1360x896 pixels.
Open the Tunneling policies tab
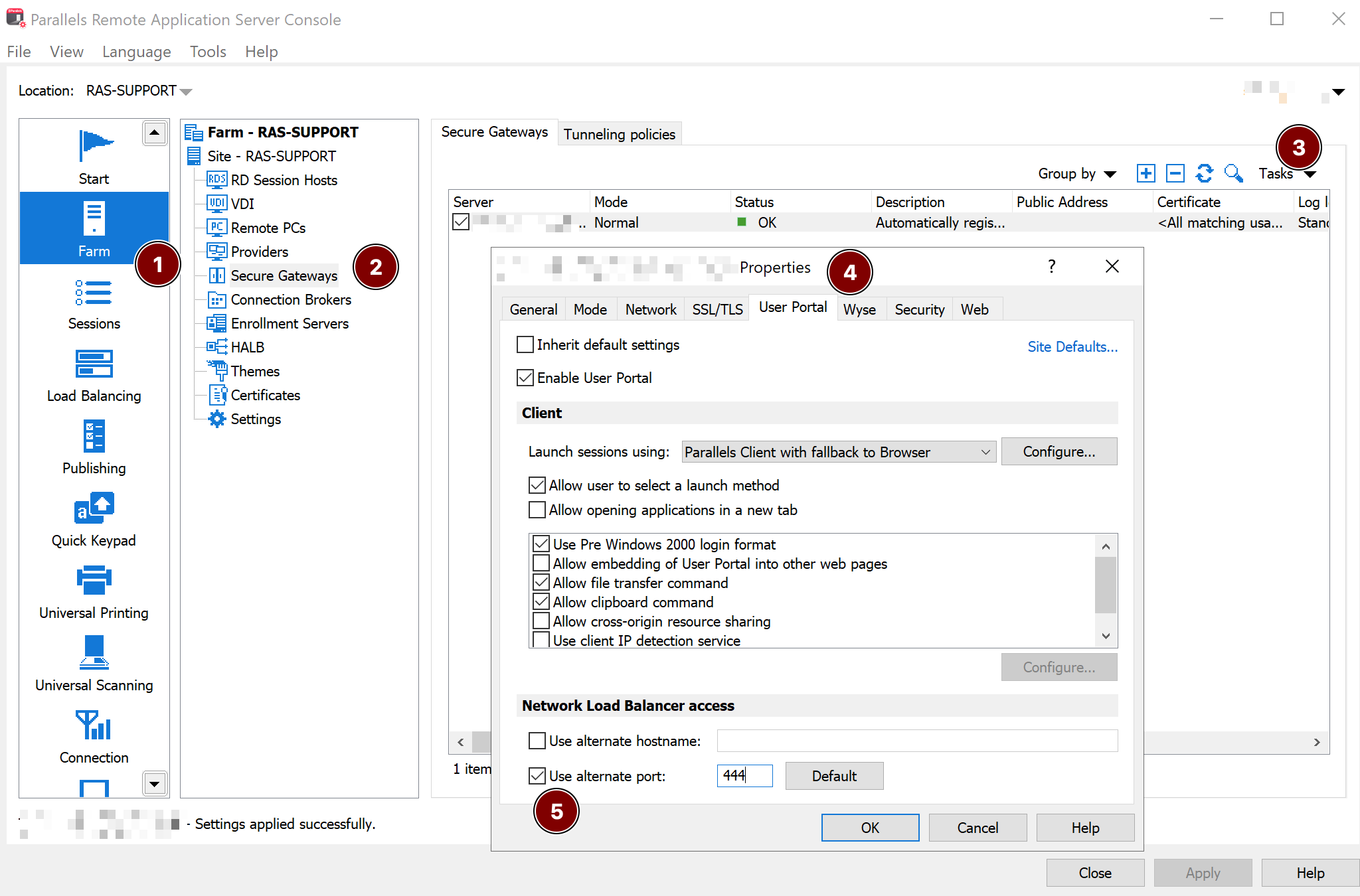coord(619,134)
